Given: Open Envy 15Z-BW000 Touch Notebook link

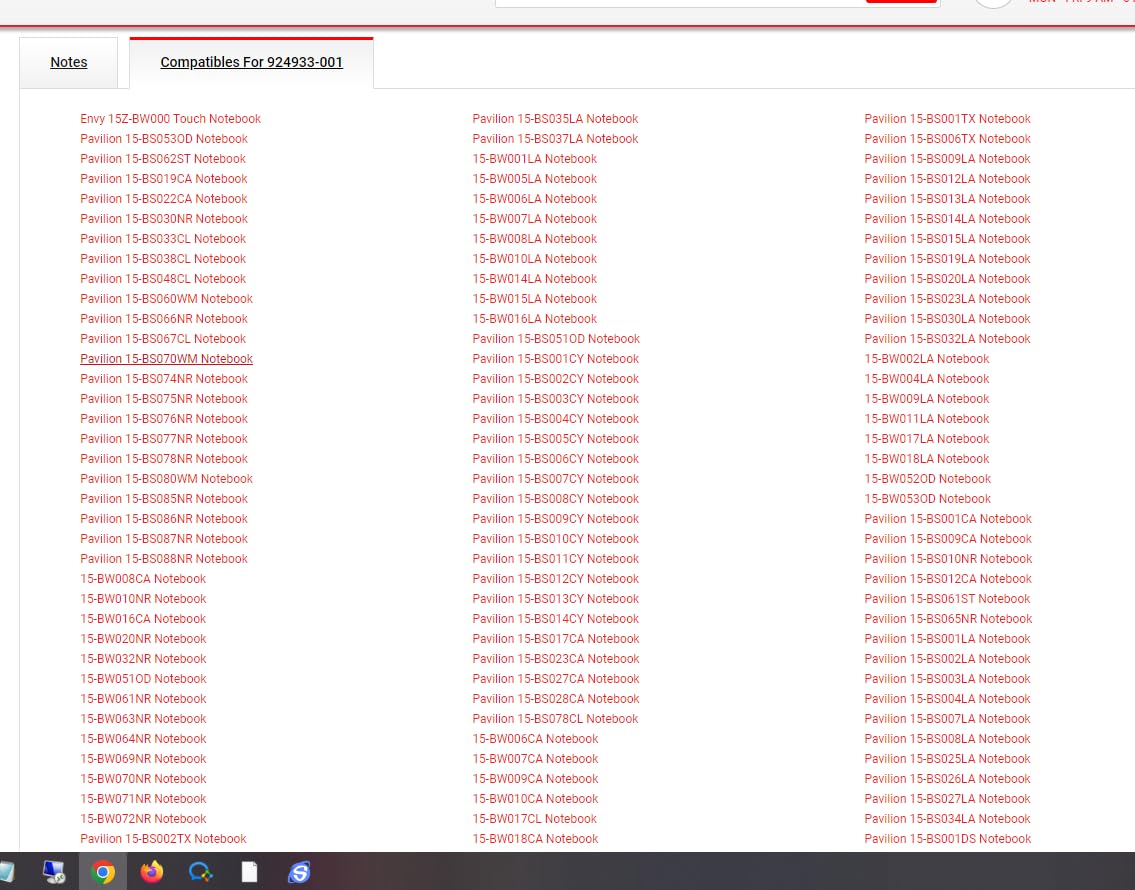Looking at the screenshot, I should point(170,119).
